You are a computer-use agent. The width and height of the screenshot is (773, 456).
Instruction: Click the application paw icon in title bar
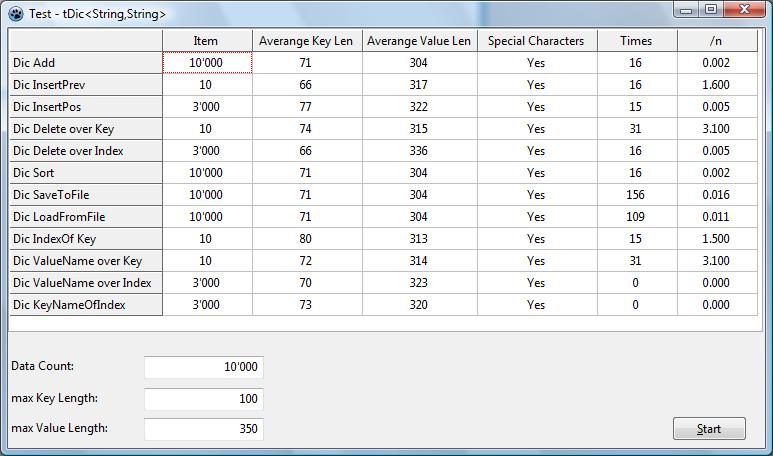[13, 13]
